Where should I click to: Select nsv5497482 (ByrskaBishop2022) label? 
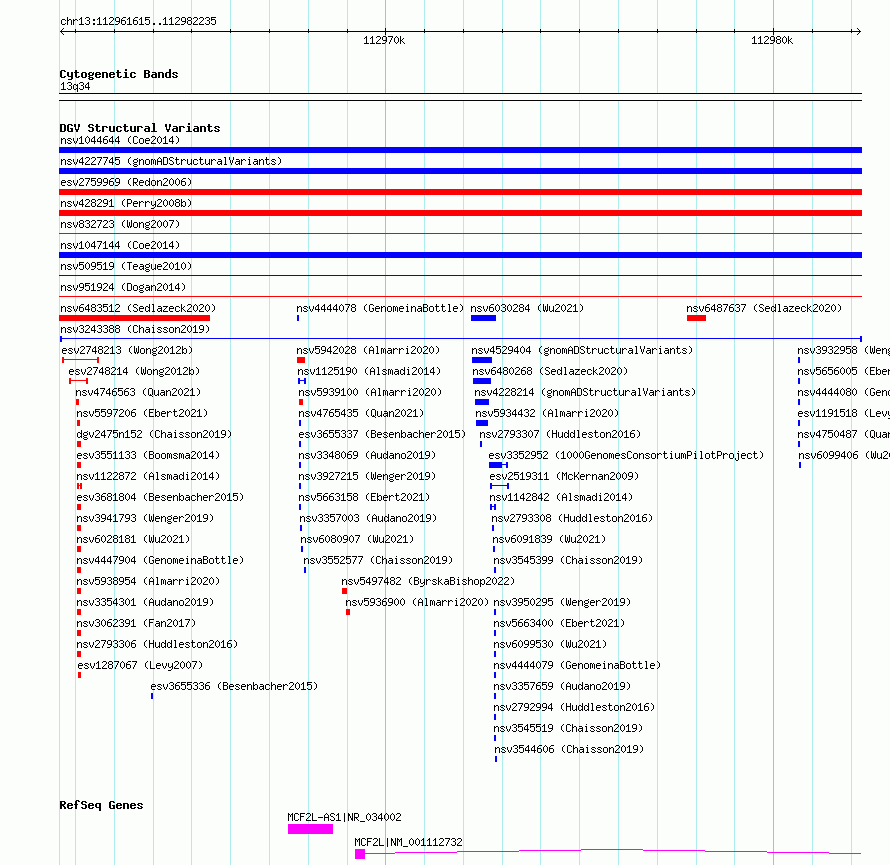[428, 581]
